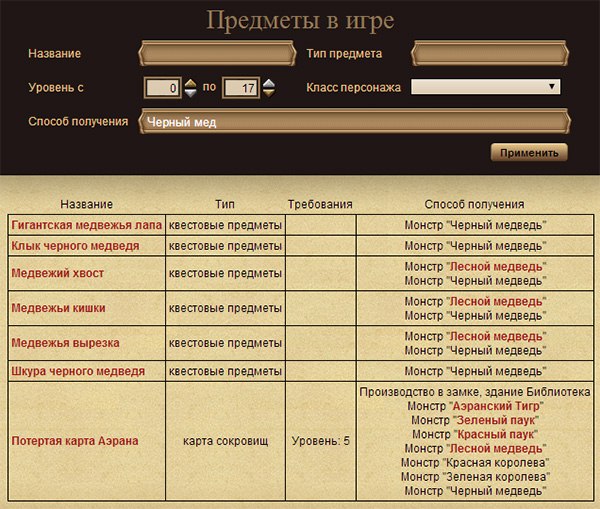
Task: Open the Медвежьи кишки item link
Action: click(58, 308)
